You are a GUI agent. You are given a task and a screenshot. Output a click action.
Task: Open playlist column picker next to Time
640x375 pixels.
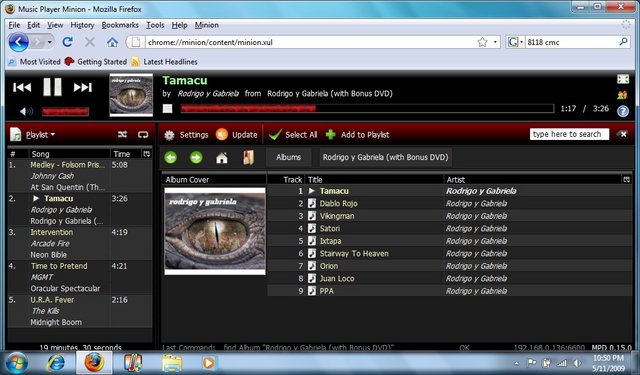point(147,154)
